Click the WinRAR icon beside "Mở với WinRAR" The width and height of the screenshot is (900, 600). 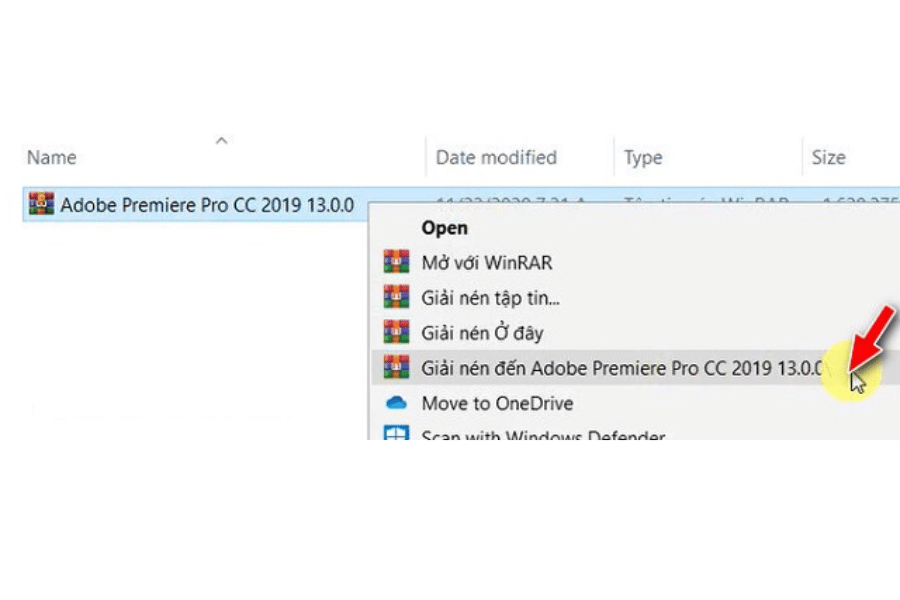pos(397,263)
